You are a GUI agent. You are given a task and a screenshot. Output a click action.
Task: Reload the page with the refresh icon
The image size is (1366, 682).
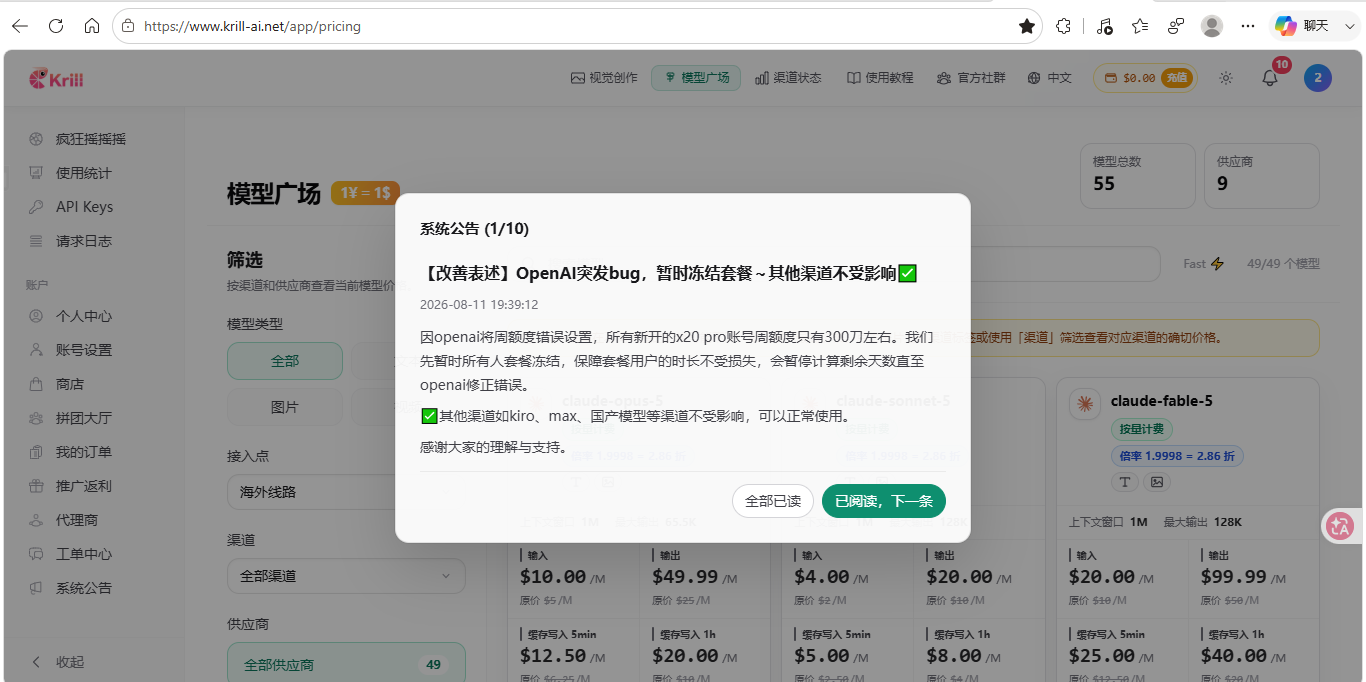tap(56, 26)
